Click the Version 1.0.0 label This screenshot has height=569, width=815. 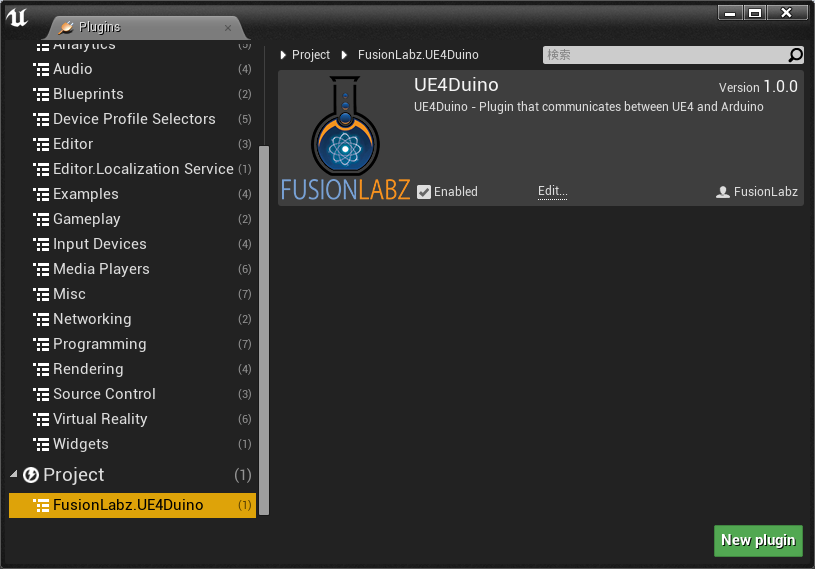(x=758, y=87)
